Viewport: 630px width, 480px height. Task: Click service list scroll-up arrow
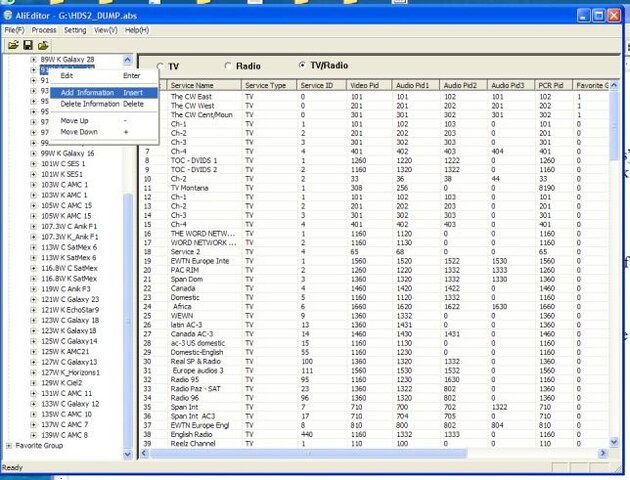pos(614,85)
